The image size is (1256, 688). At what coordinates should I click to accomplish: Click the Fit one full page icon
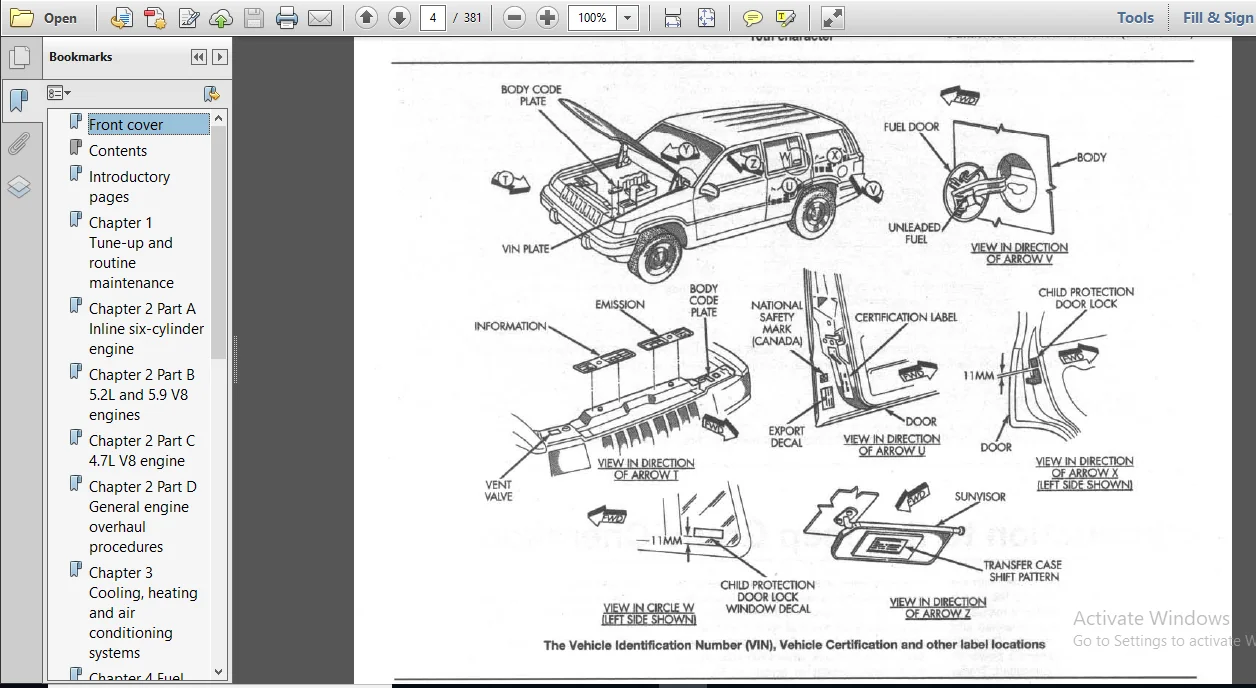[x=706, y=17]
